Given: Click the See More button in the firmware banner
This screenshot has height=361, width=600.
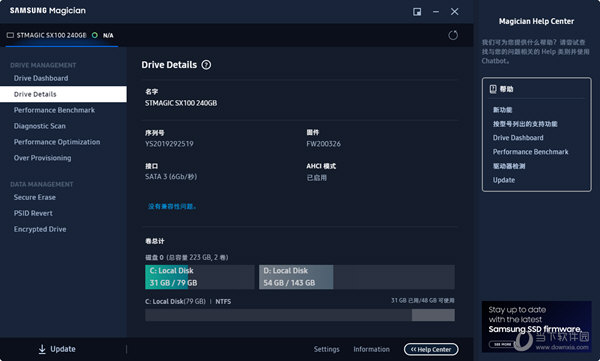Looking at the screenshot, I should pyautogui.click(x=502, y=344).
